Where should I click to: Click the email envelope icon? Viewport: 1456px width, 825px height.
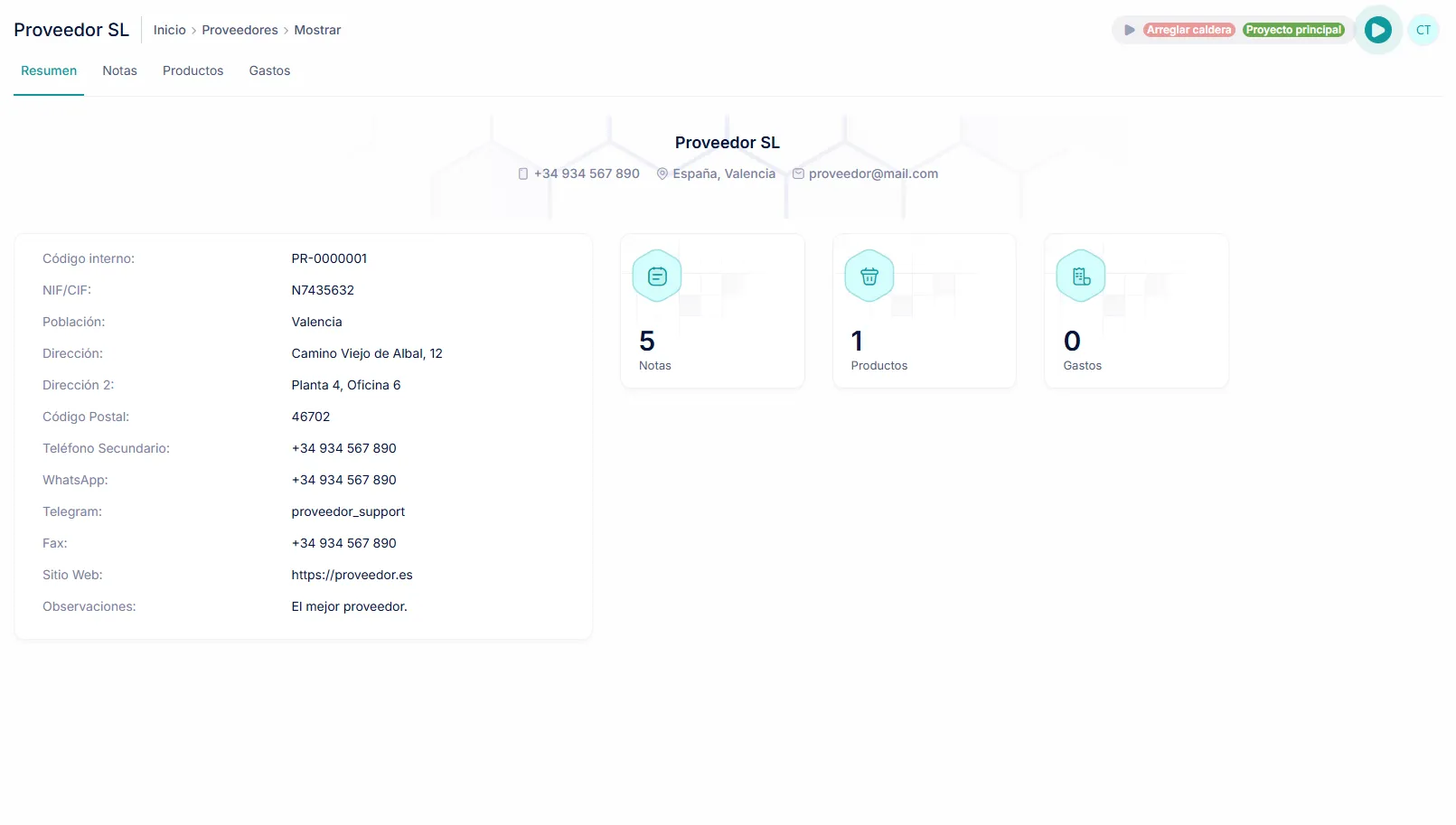tap(798, 173)
